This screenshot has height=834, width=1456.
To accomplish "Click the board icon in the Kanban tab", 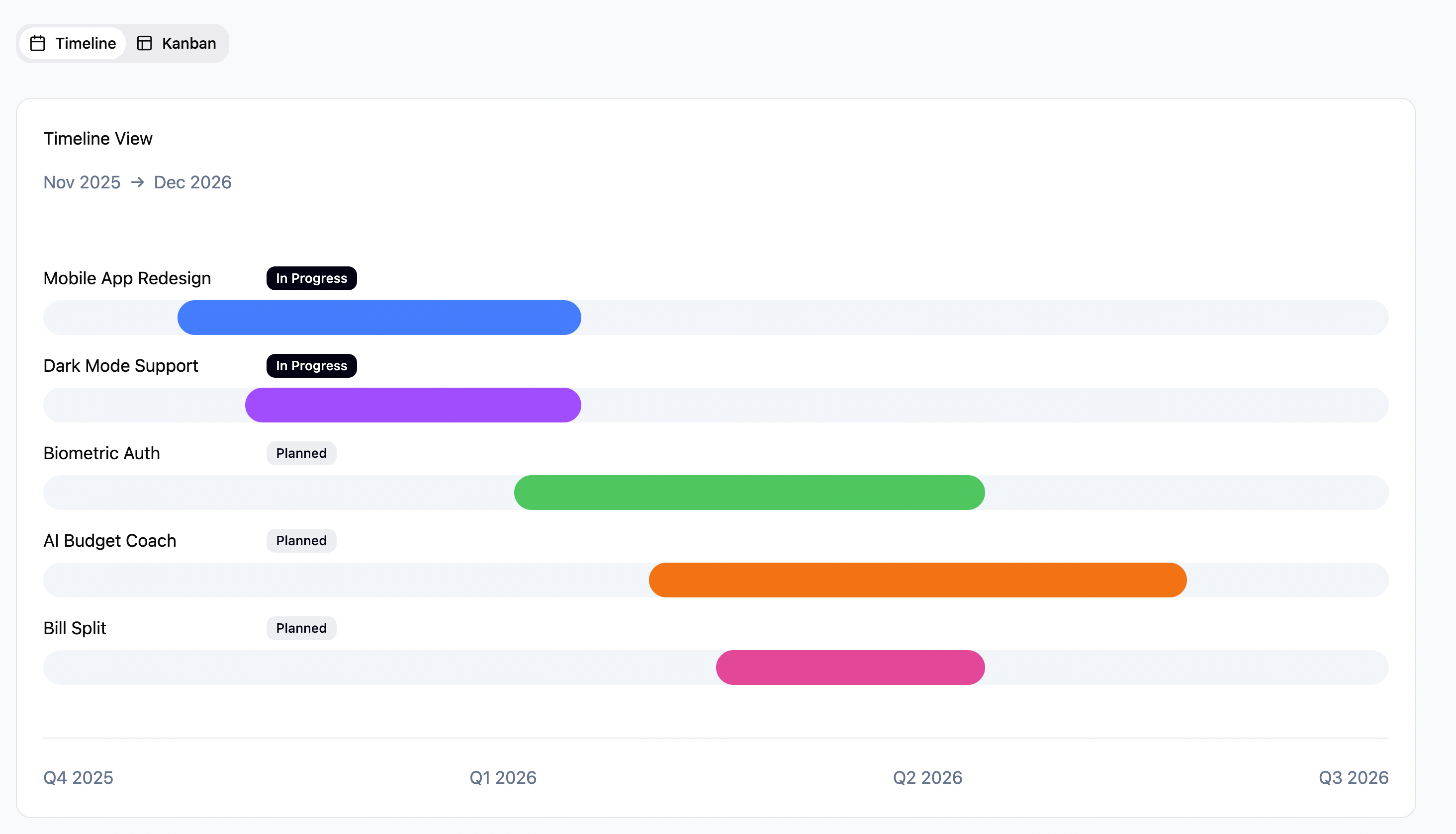I will pos(144,44).
